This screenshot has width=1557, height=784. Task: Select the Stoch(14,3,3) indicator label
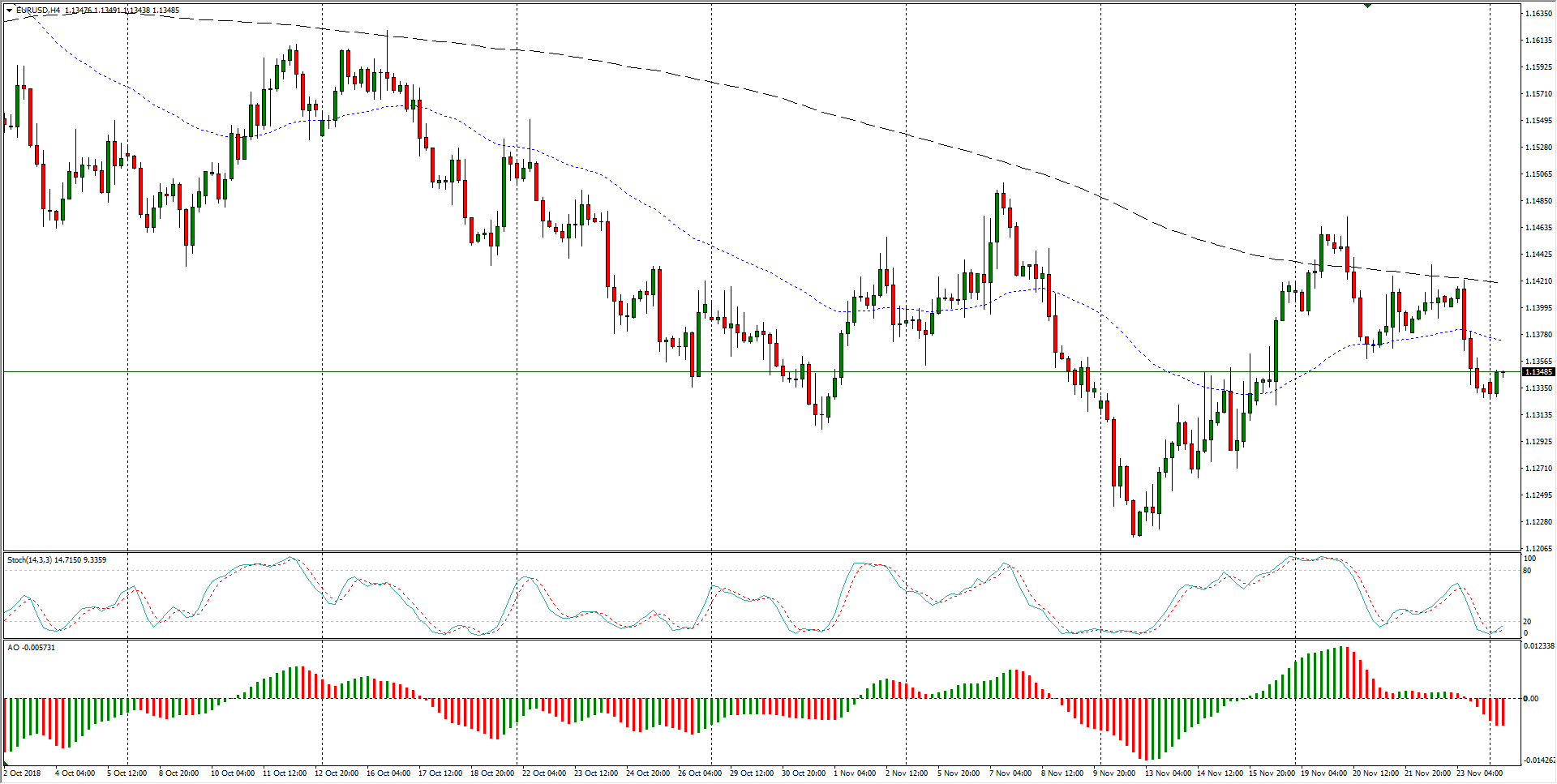tap(57, 560)
